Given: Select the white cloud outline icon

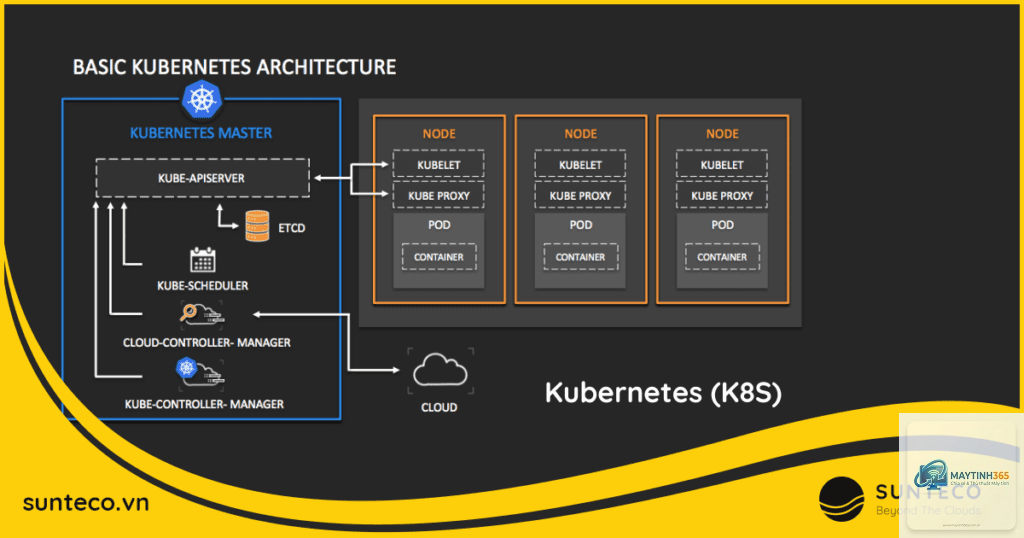Looking at the screenshot, I should (440, 371).
